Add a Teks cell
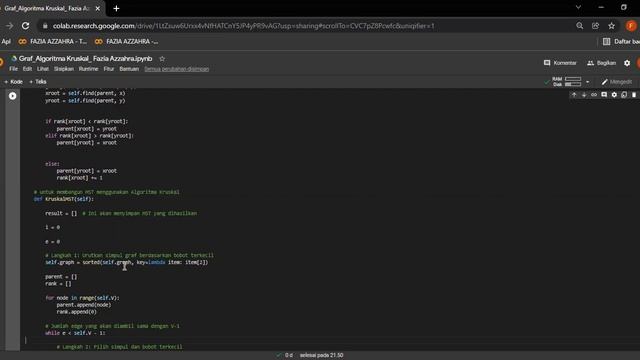640x360 pixels. 38,82
